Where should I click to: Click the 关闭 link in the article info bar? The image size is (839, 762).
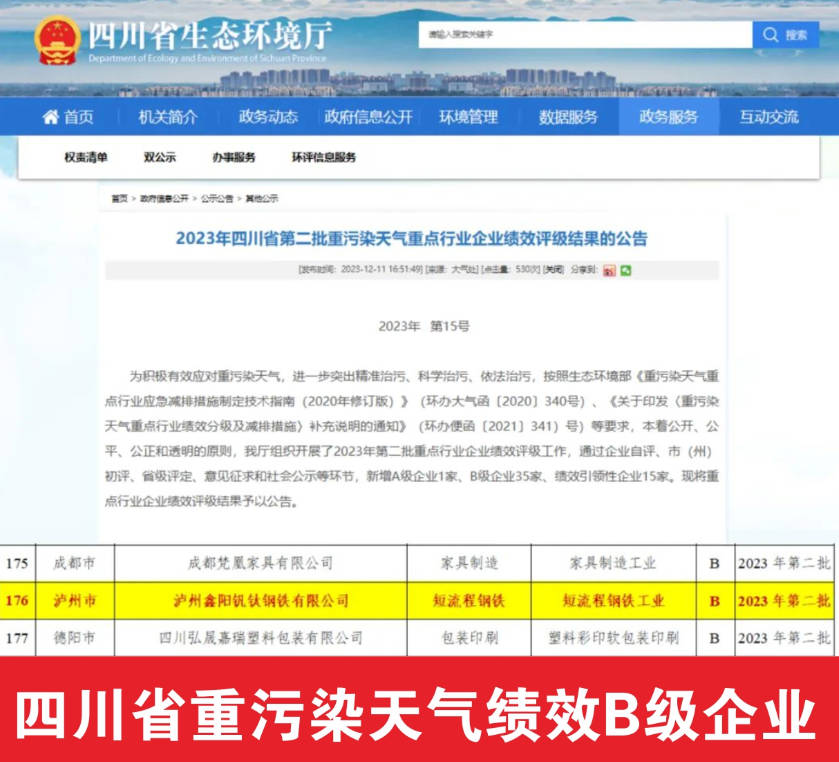click(553, 270)
